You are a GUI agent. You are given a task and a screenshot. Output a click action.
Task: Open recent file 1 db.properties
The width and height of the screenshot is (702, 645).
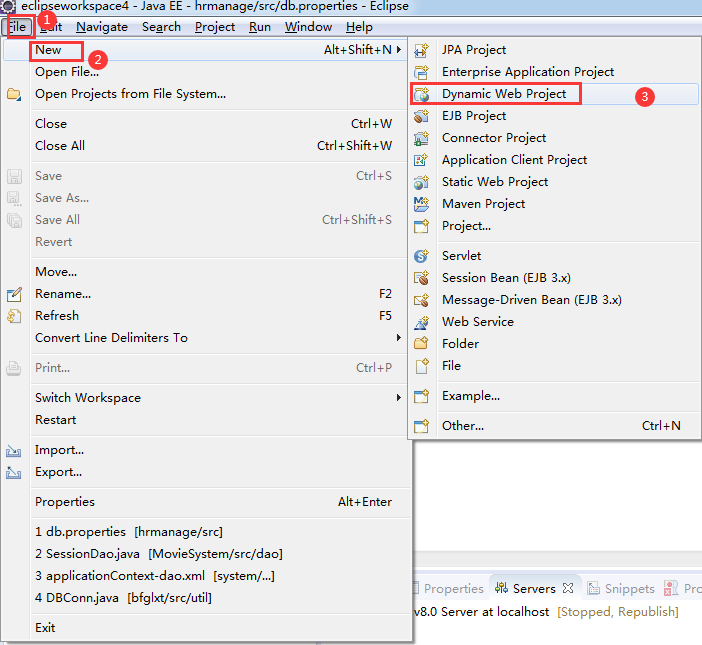coord(205,532)
